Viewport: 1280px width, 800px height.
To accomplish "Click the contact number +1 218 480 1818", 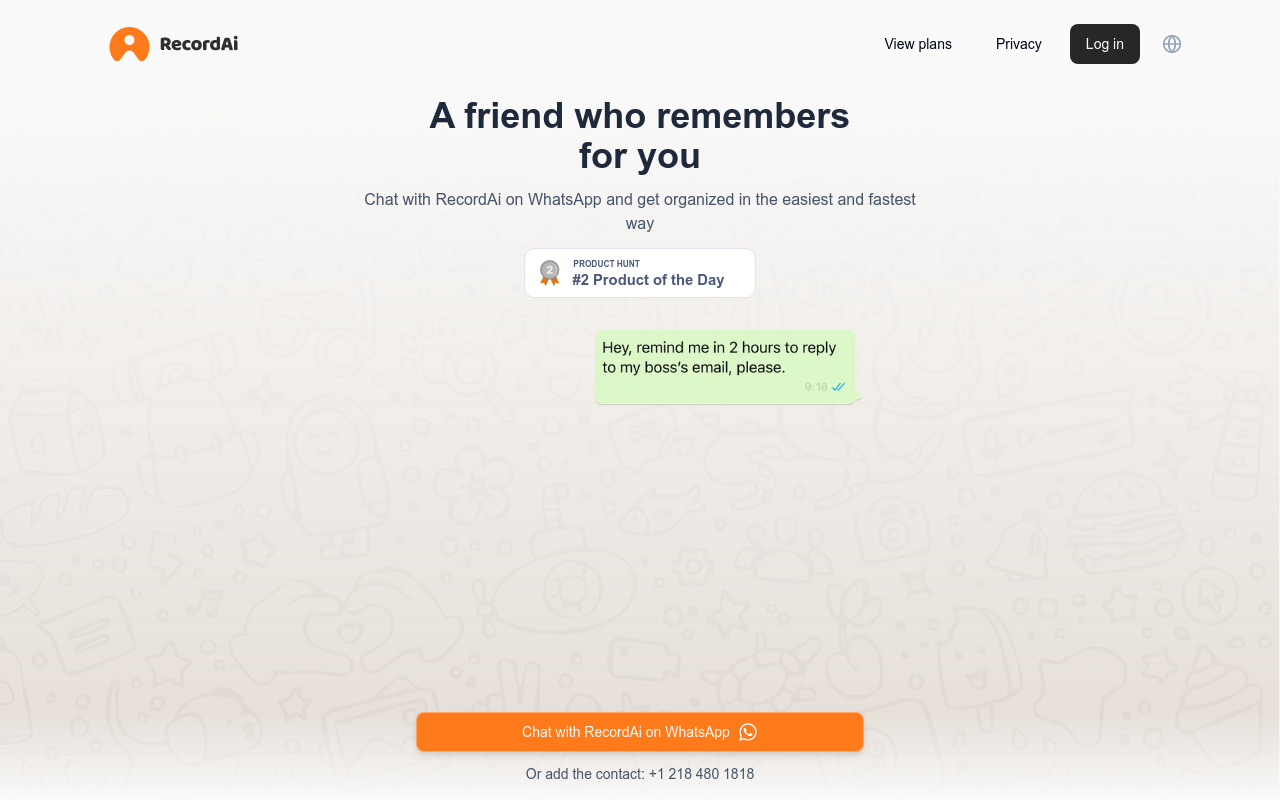I will click(701, 774).
